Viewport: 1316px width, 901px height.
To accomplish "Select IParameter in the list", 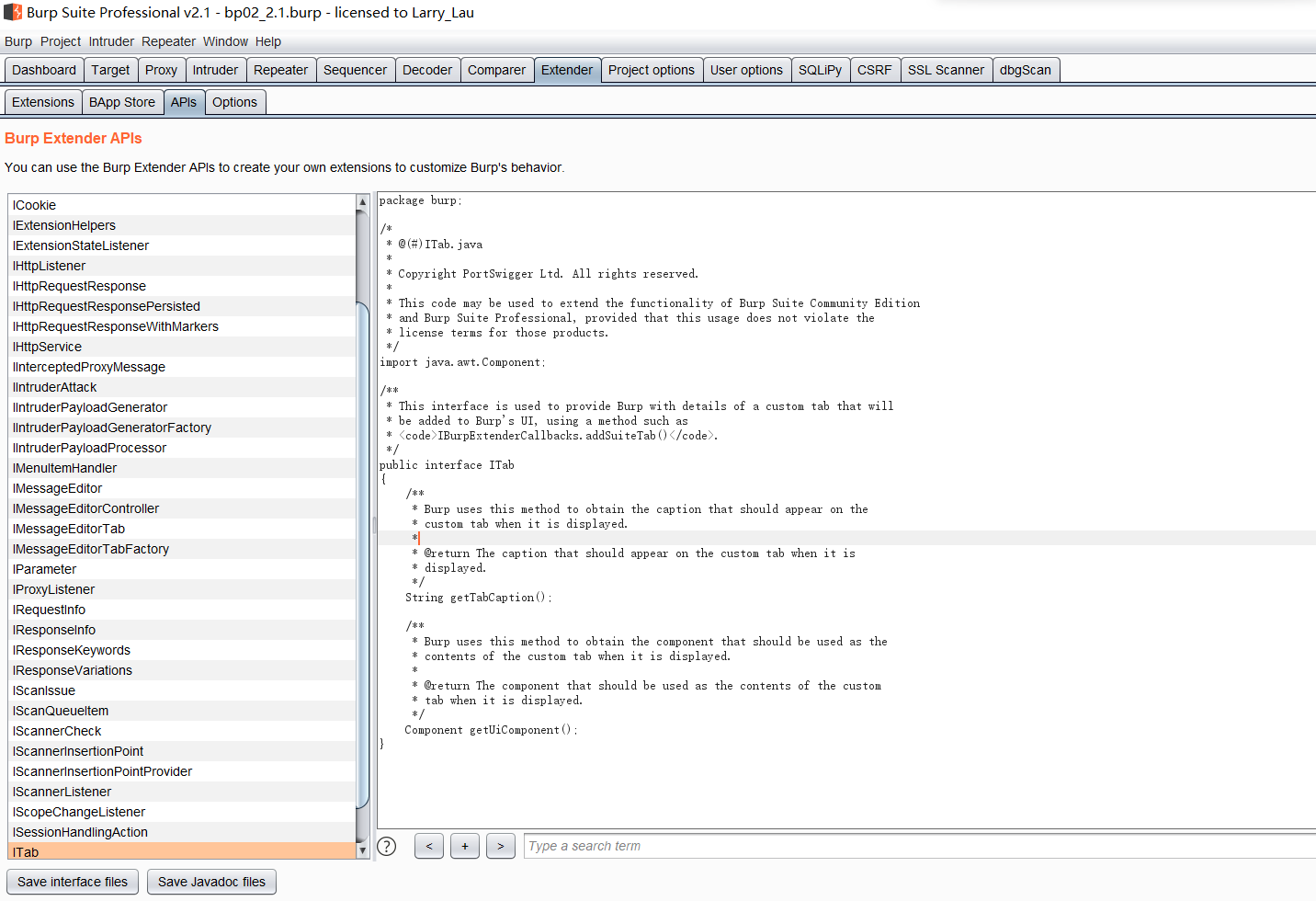I will pyautogui.click(x=182, y=569).
